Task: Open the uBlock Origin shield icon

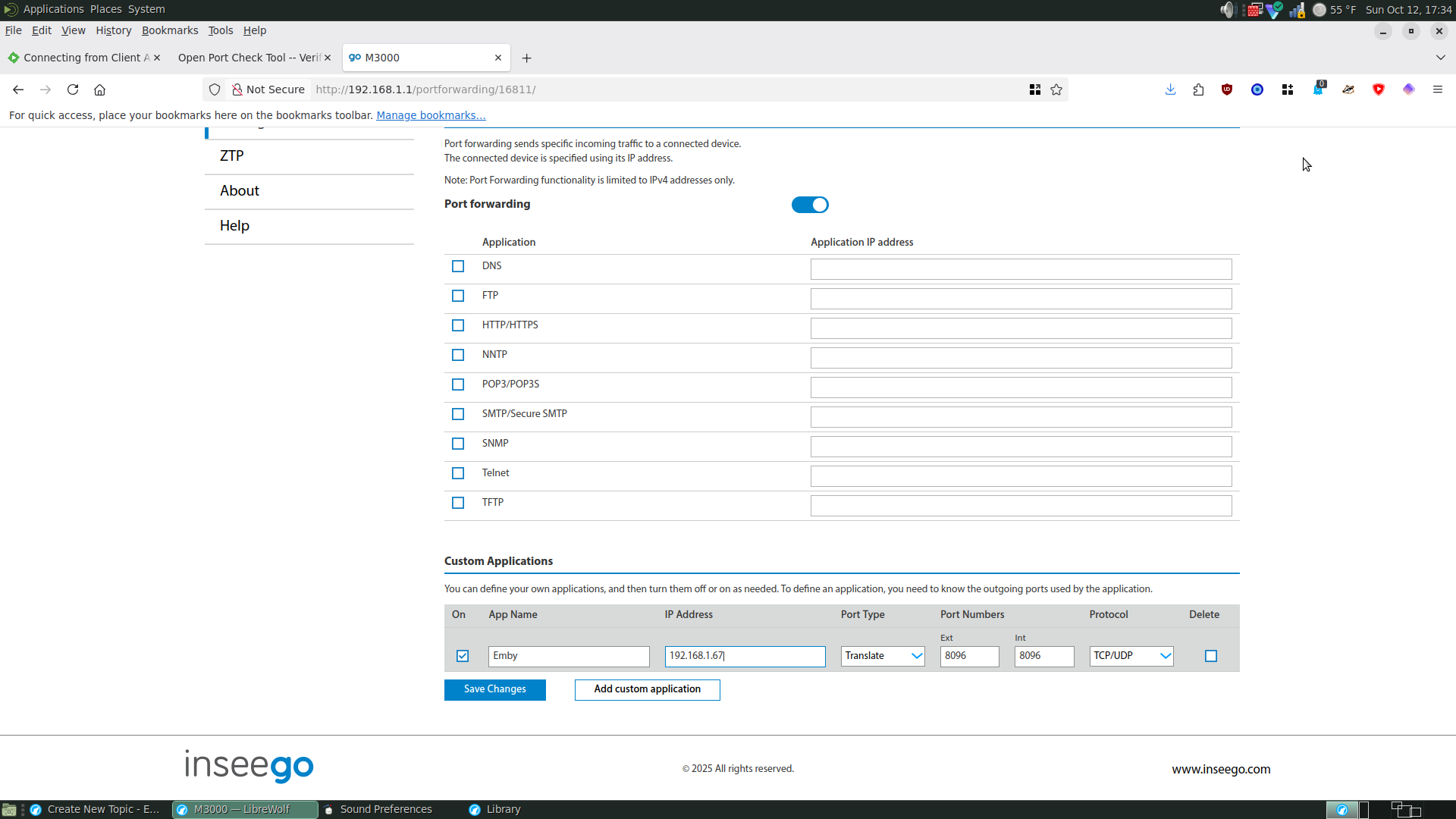Action: pyautogui.click(x=1227, y=89)
